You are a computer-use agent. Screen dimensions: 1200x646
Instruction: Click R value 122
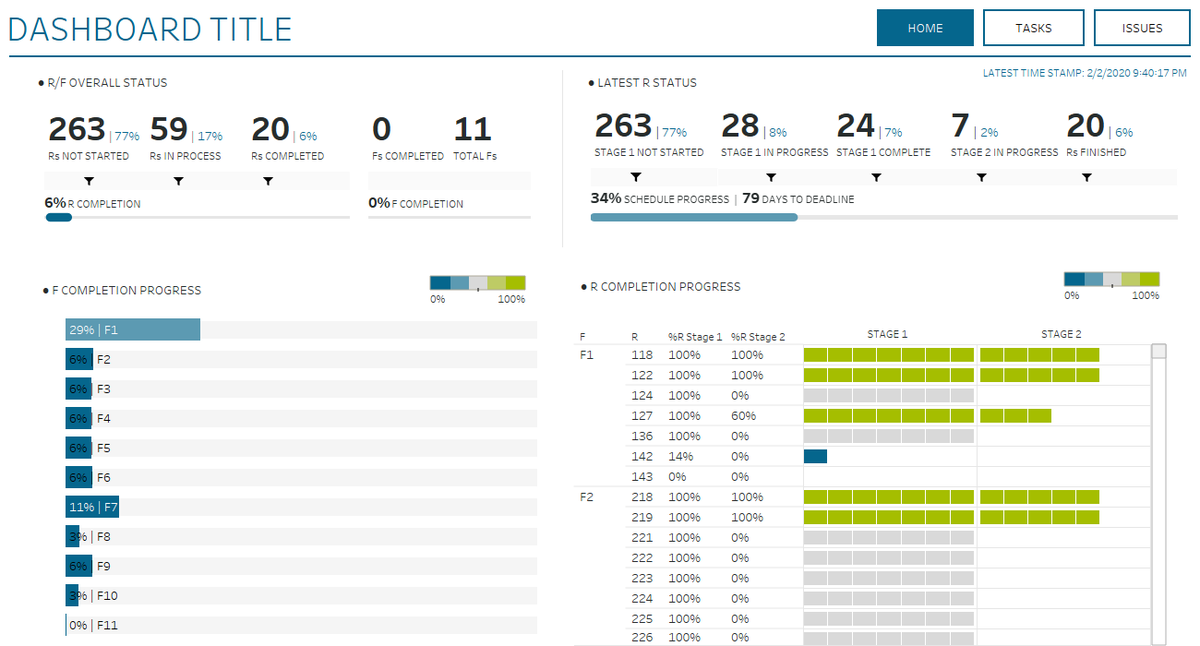(642, 375)
